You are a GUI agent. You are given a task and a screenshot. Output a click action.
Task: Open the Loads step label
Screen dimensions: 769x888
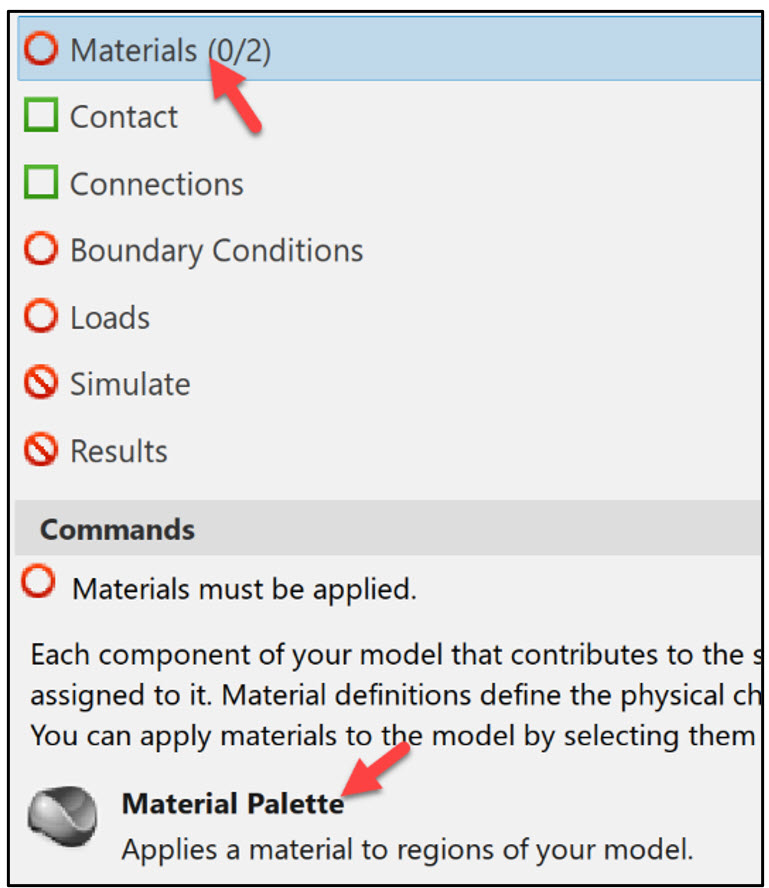110,318
